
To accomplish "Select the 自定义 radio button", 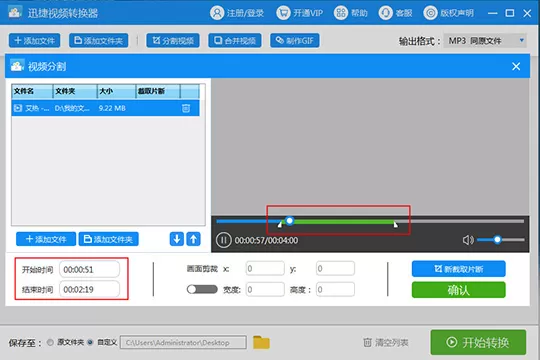I will click(x=90, y=342).
